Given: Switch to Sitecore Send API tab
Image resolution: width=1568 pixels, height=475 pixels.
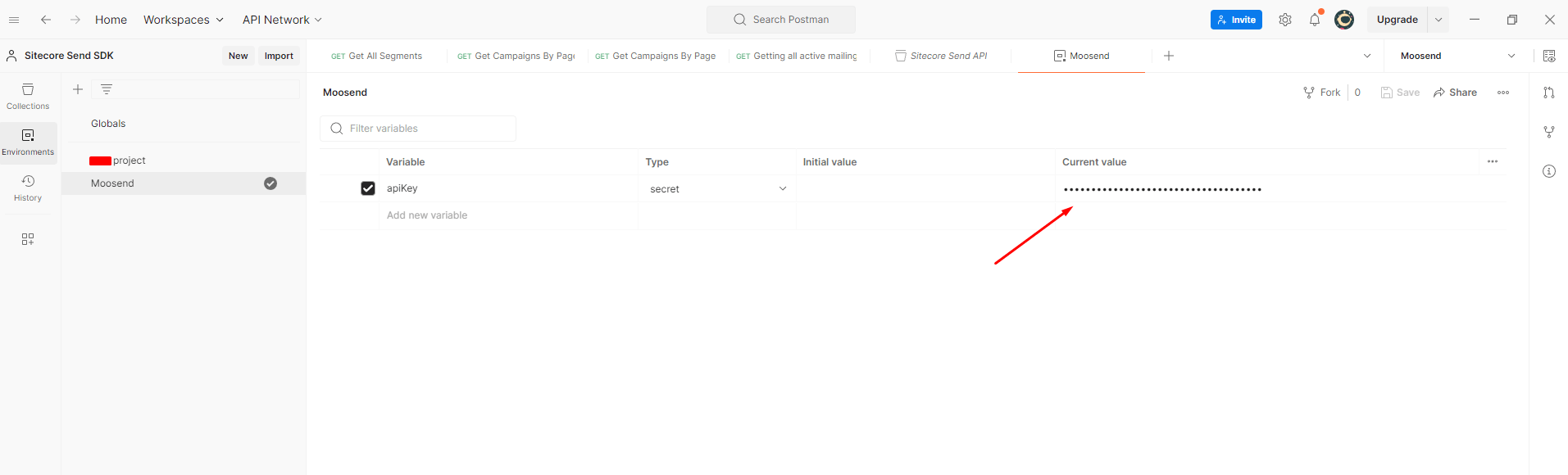Looking at the screenshot, I should [941, 56].
